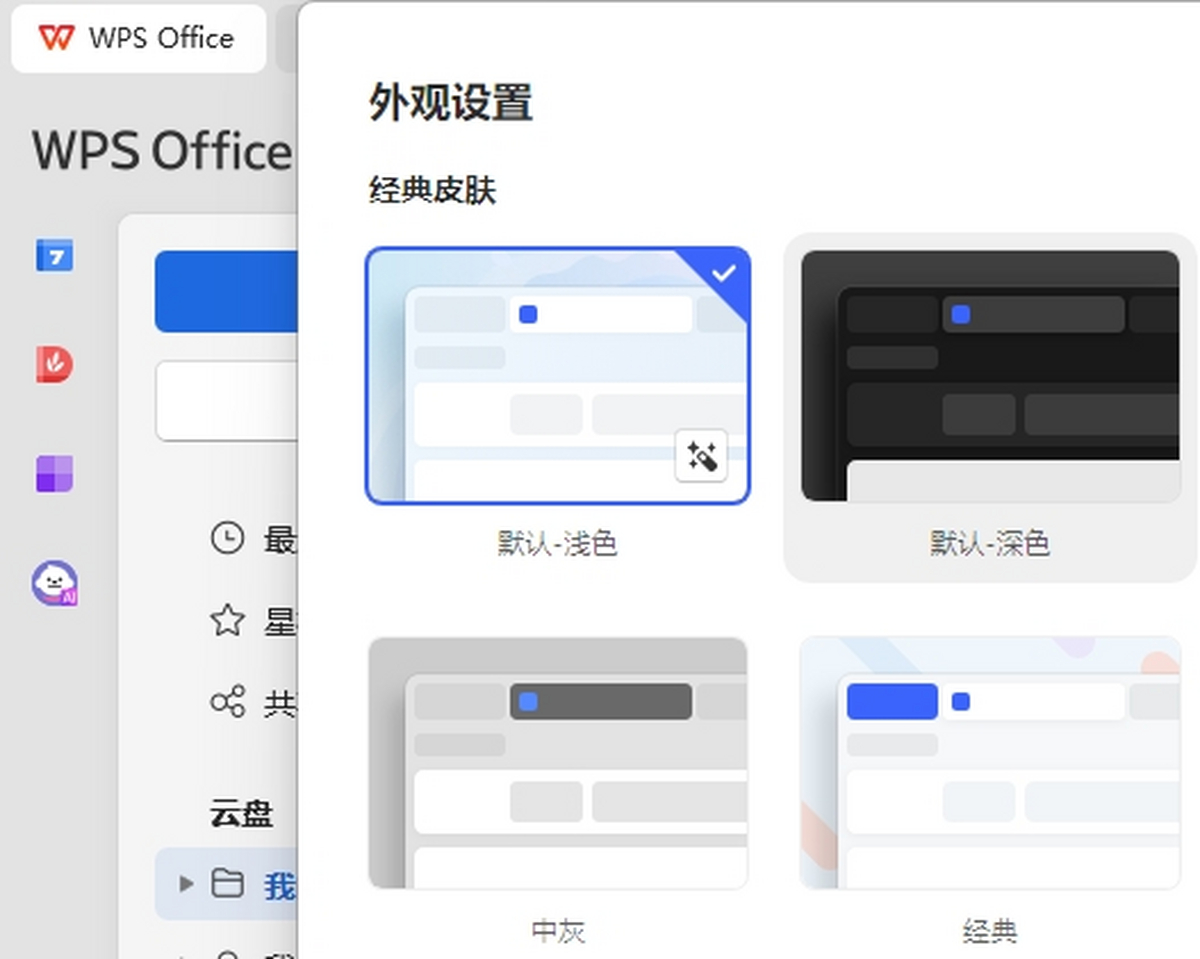Switch to the WPS Office tab
This screenshot has width=1200, height=959.
click(138, 39)
